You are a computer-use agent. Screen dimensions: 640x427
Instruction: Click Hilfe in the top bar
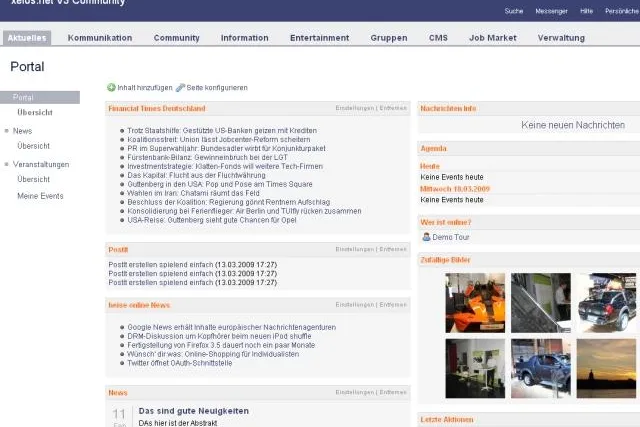pos(587,11)
